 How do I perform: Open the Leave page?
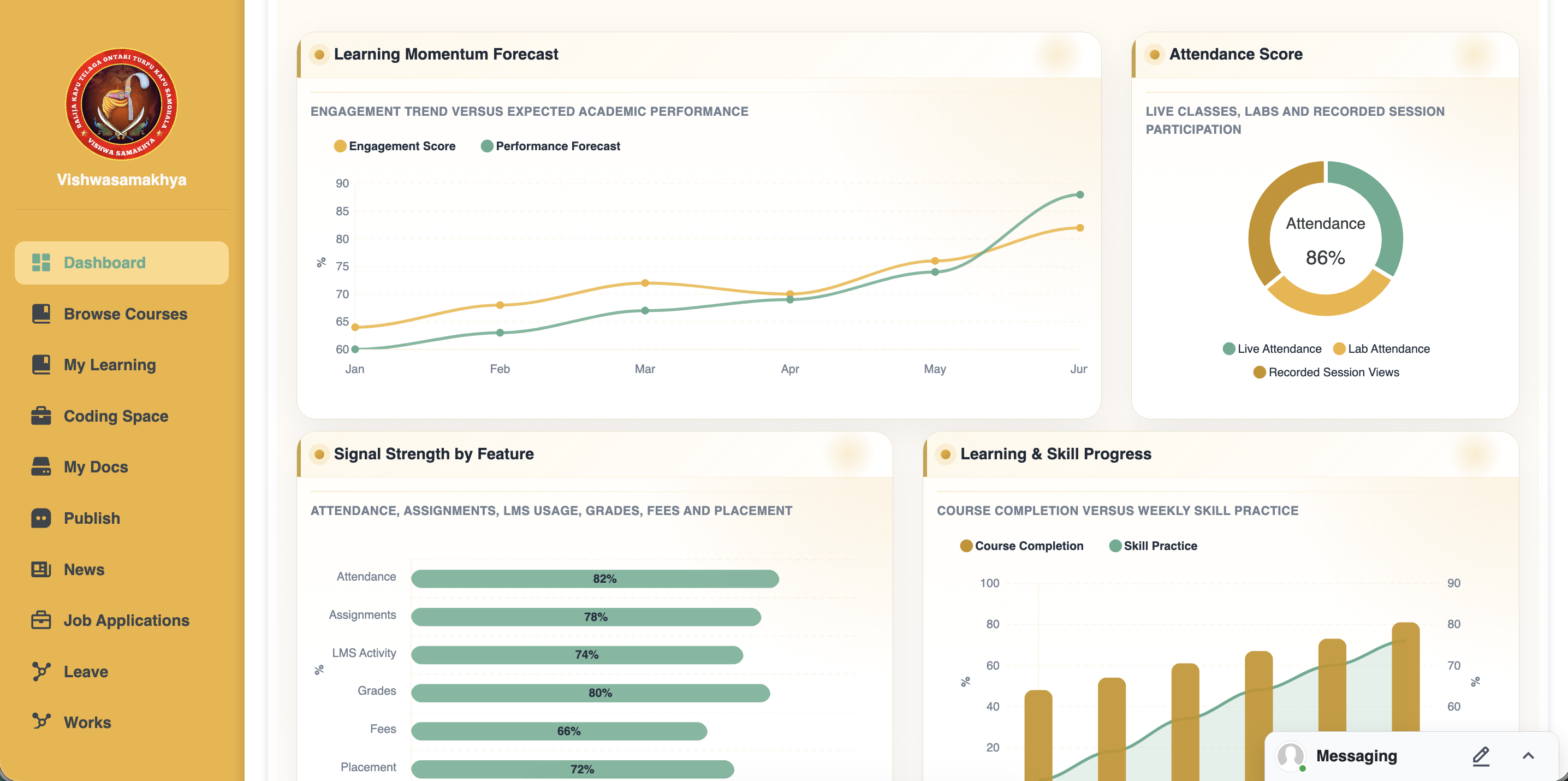(122, 671)
